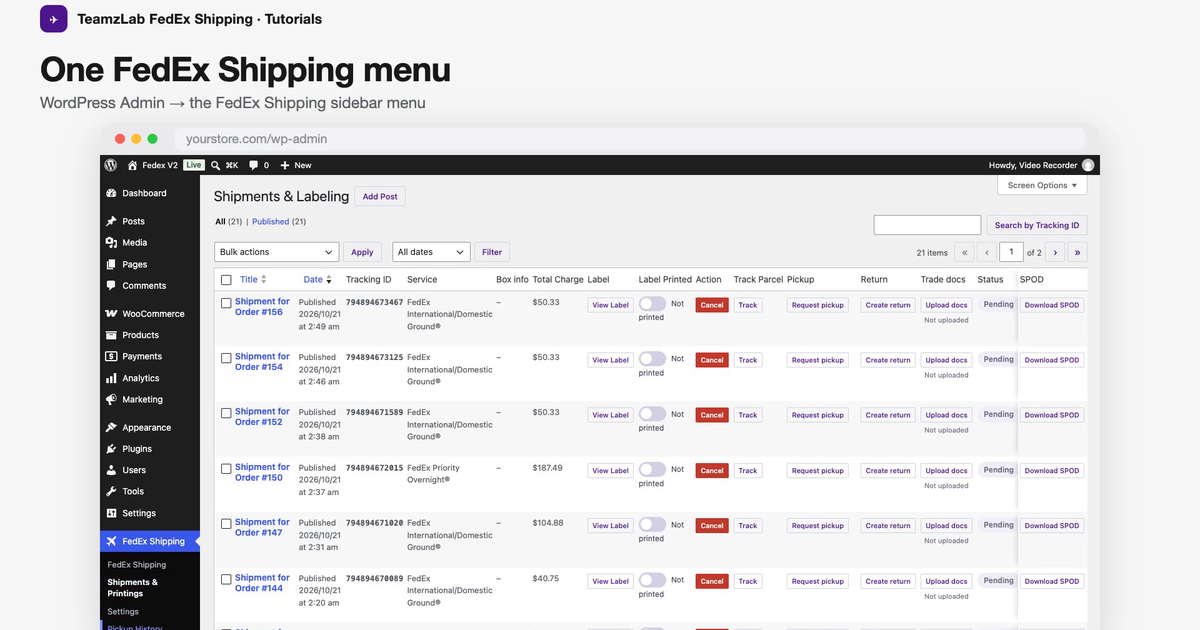Screen dimensions: 1200x630
Task: Toggle Label Printed for tracking 794894673467
Action: tap(652, 303)
